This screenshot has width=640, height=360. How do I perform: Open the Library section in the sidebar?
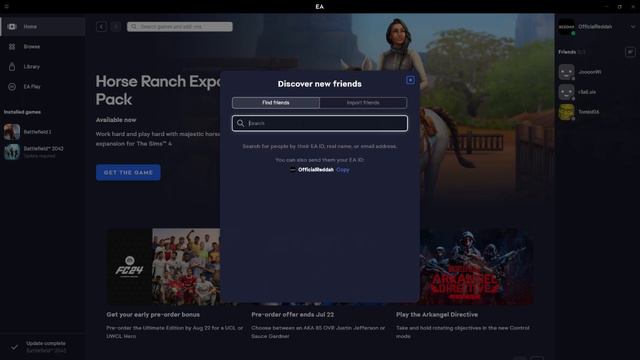point(43,67)
